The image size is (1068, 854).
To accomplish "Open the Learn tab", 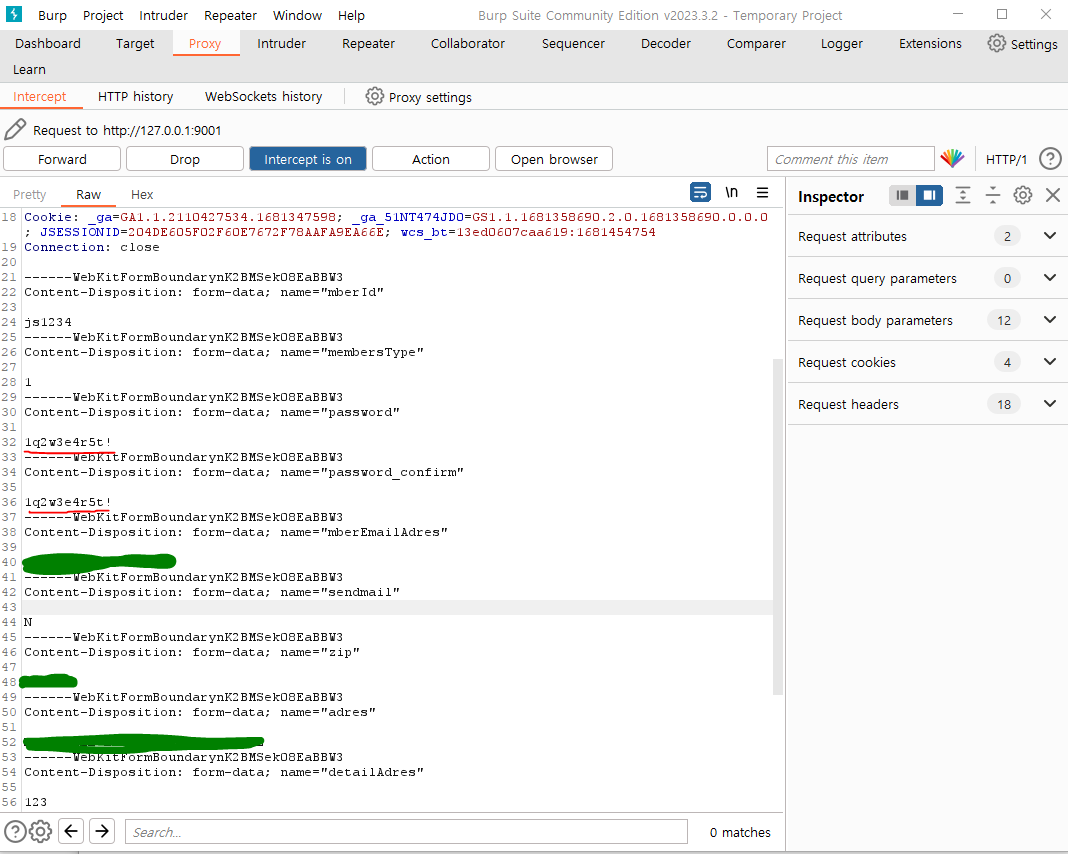I will pos(29,69).
